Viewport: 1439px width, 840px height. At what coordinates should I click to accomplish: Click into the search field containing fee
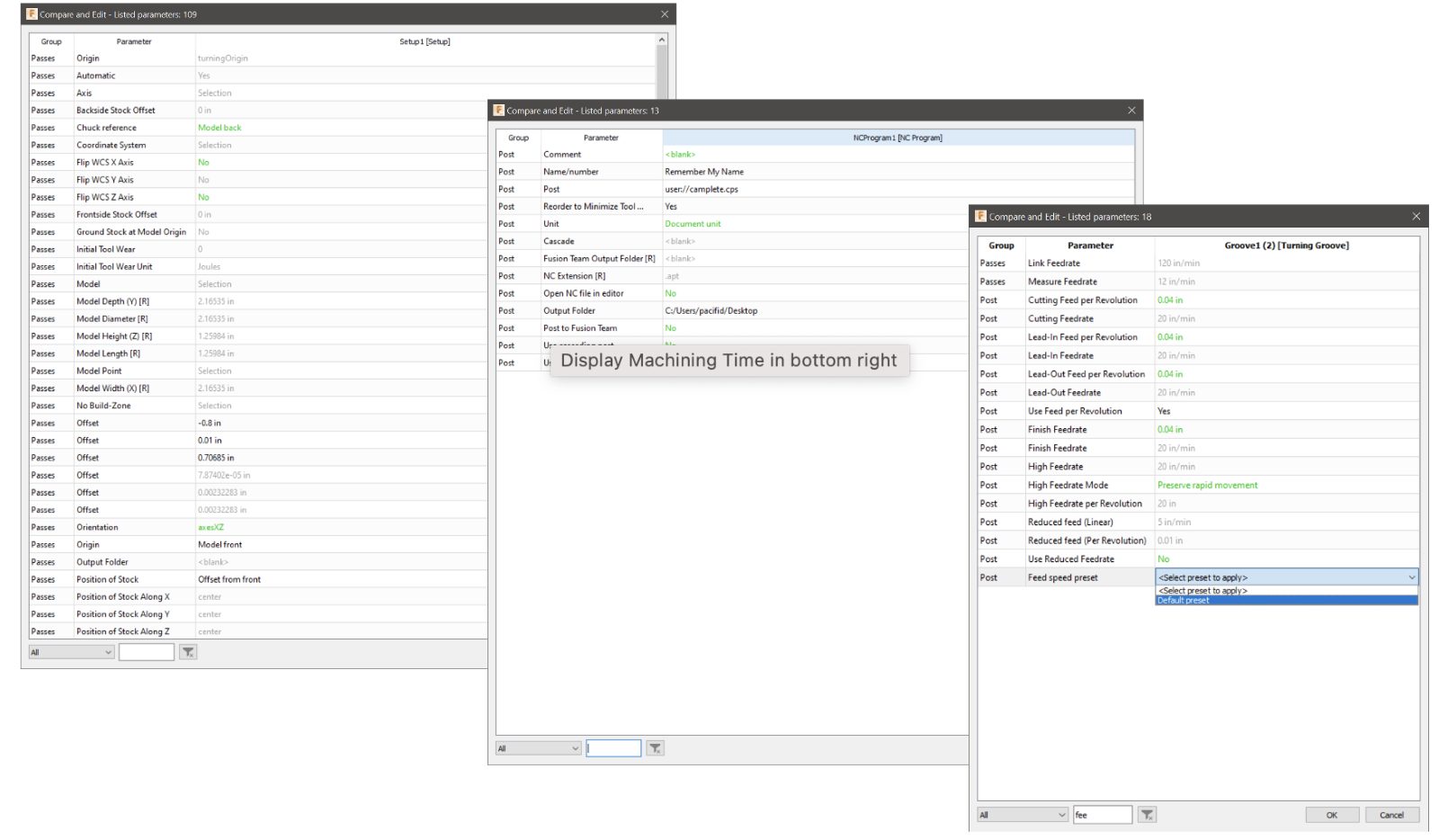tap(1104, 814)
